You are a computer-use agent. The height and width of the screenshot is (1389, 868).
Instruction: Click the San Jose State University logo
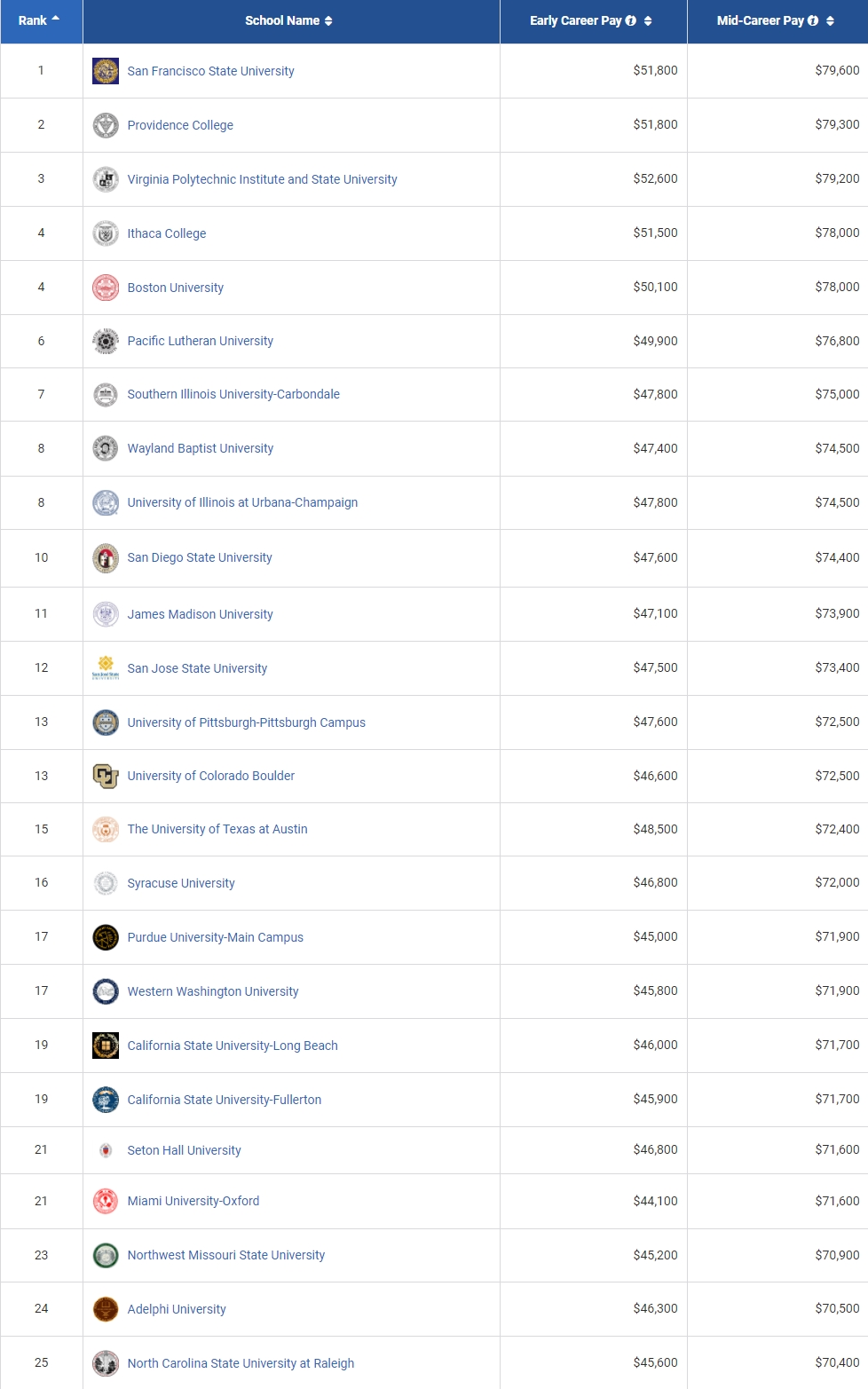point(106,667)
